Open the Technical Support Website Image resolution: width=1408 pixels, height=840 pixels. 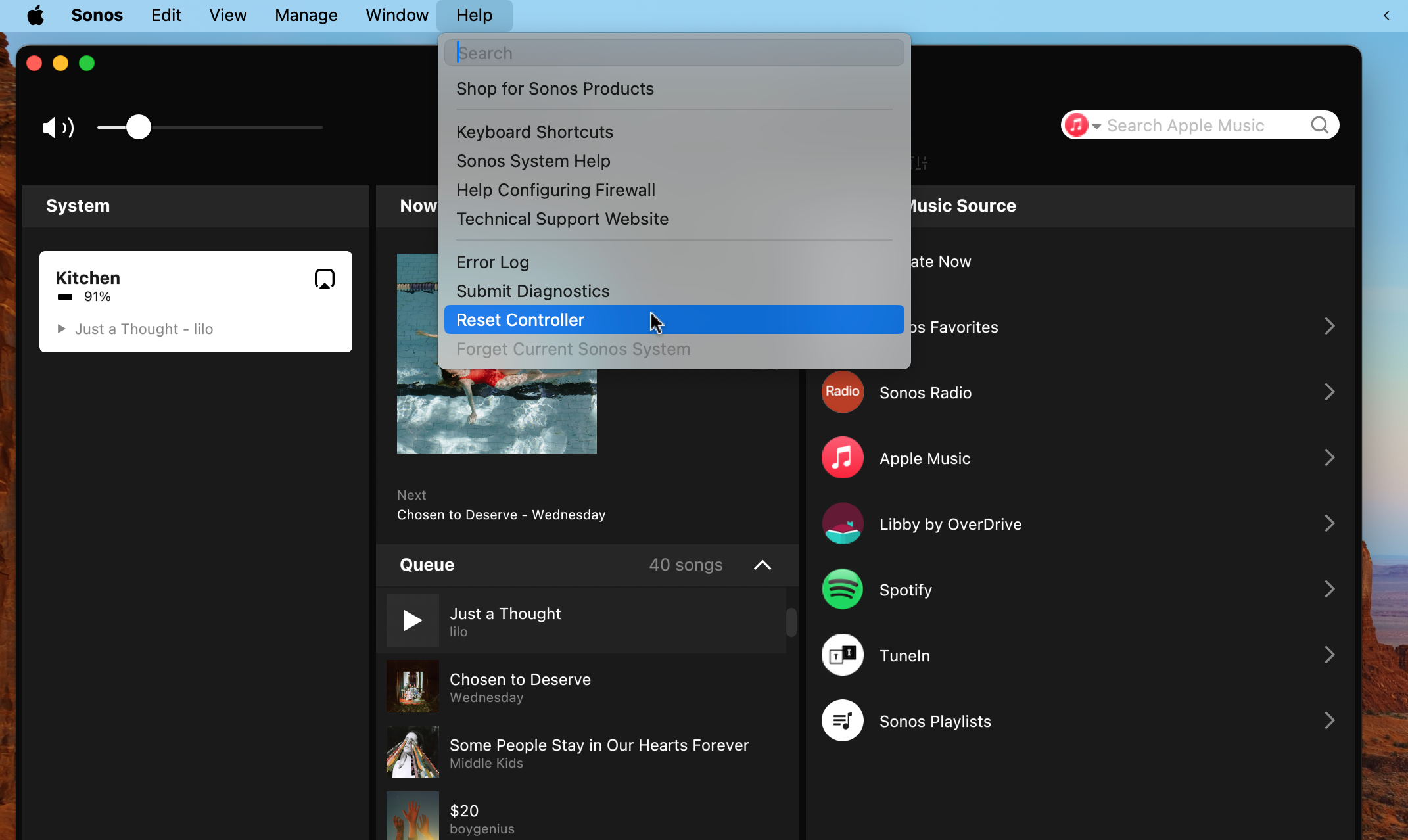click(x=562, y=219)
